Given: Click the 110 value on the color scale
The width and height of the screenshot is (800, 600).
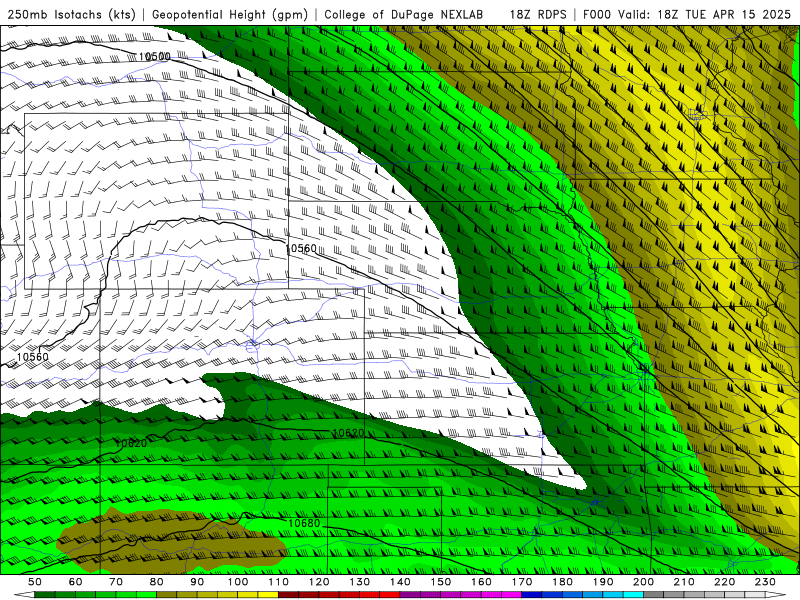Looking at the screenshot, I should pos(279,582).
